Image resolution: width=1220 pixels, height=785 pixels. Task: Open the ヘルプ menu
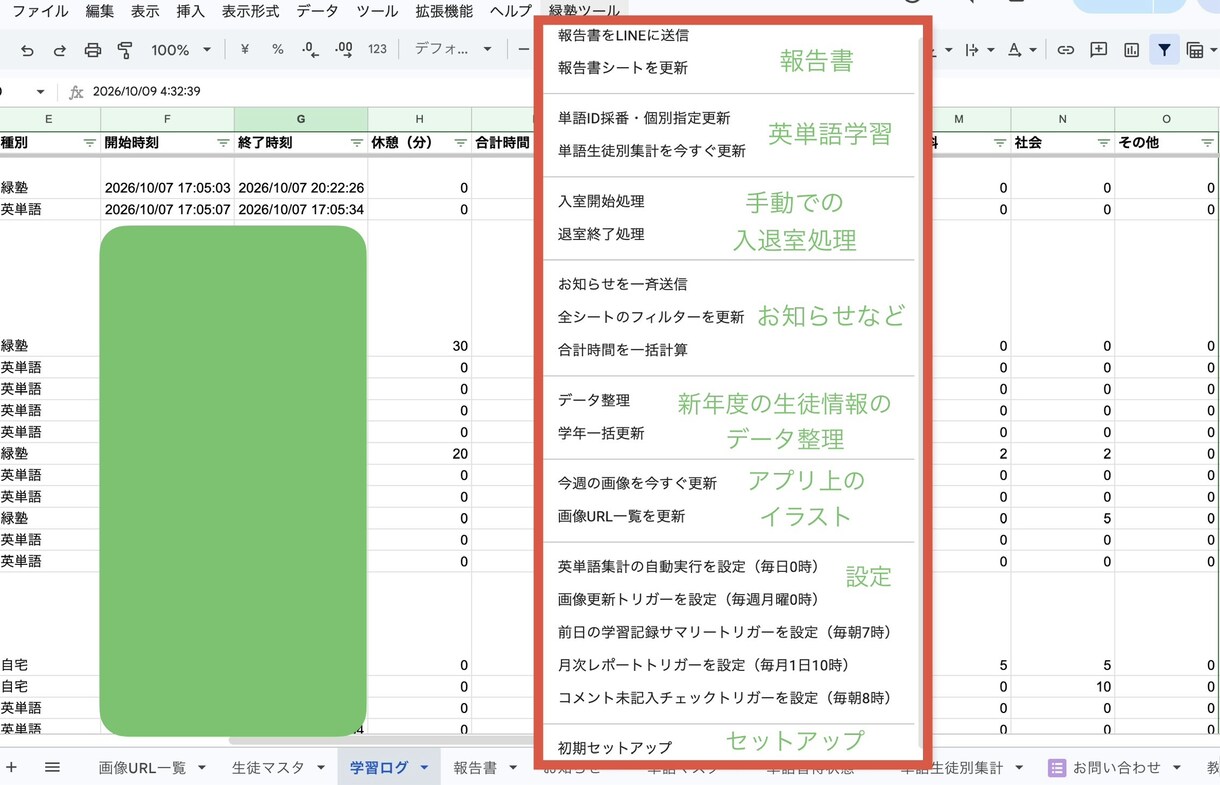[x=511, y=12]
